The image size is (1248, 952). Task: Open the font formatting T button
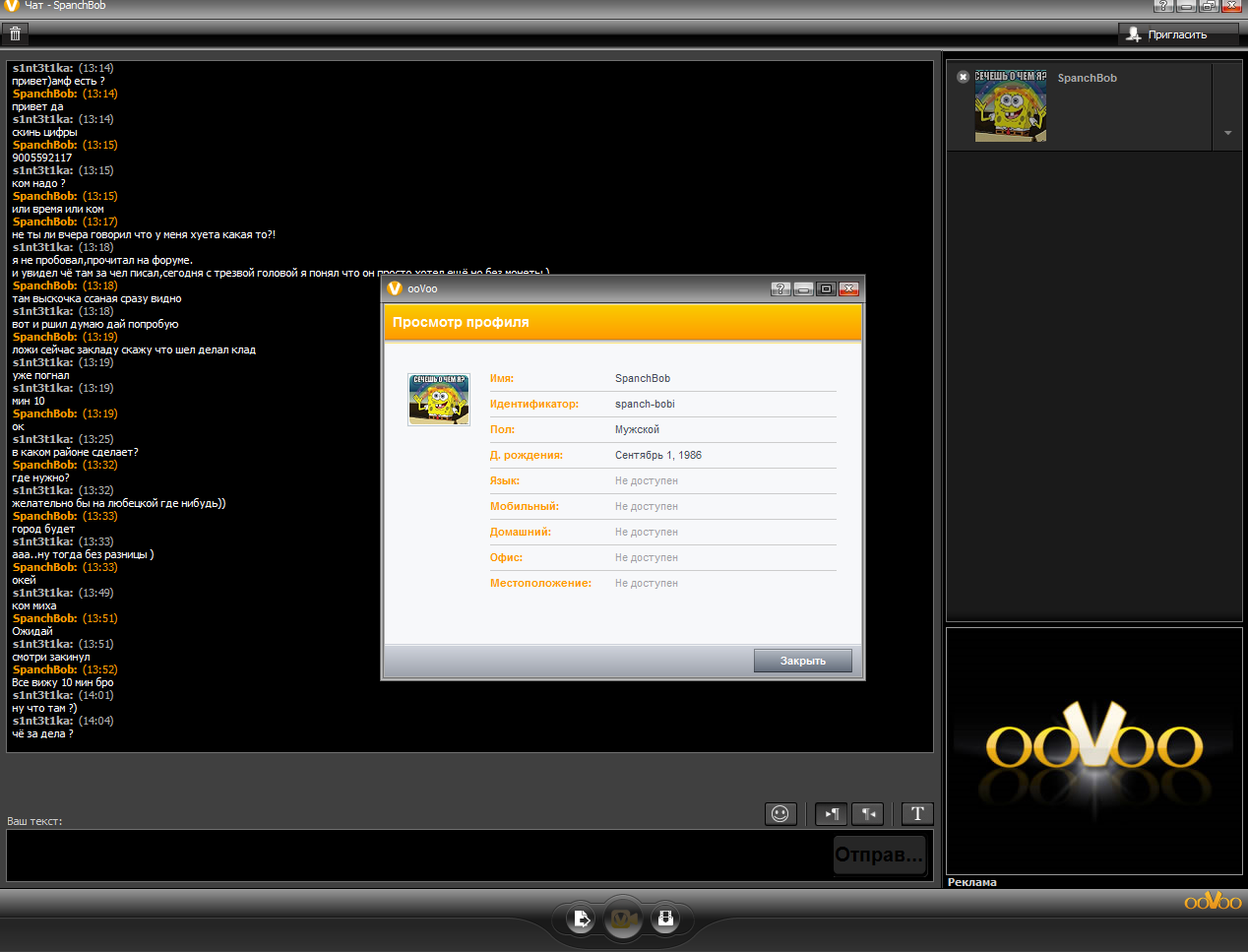click(917, 813)
